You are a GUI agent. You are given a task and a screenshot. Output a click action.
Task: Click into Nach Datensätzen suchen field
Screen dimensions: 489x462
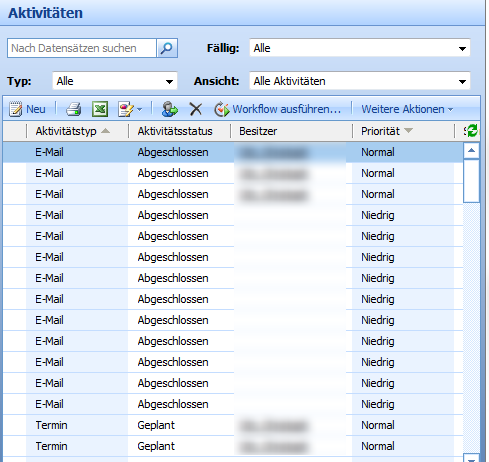pyautogui.click(x=82, y=48)
